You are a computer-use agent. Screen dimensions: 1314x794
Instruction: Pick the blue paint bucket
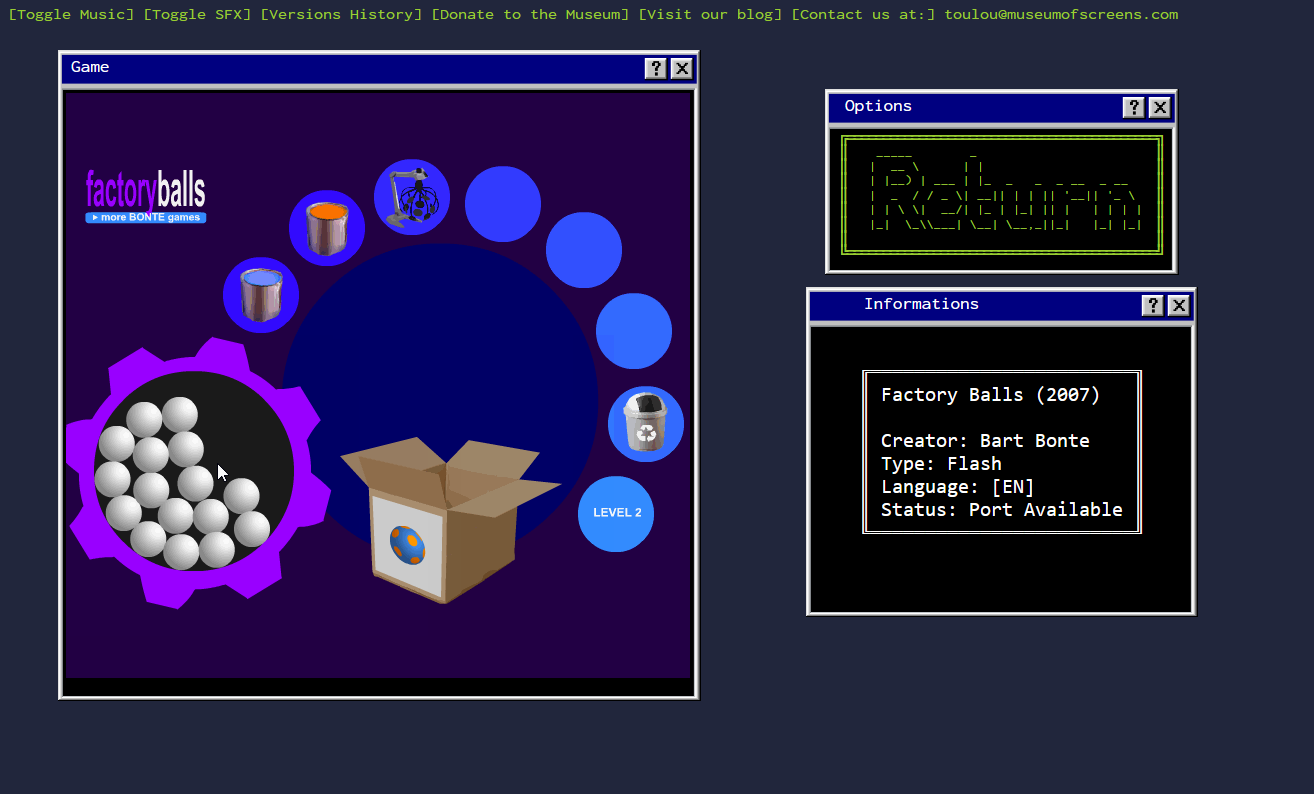tap(261, 295)
